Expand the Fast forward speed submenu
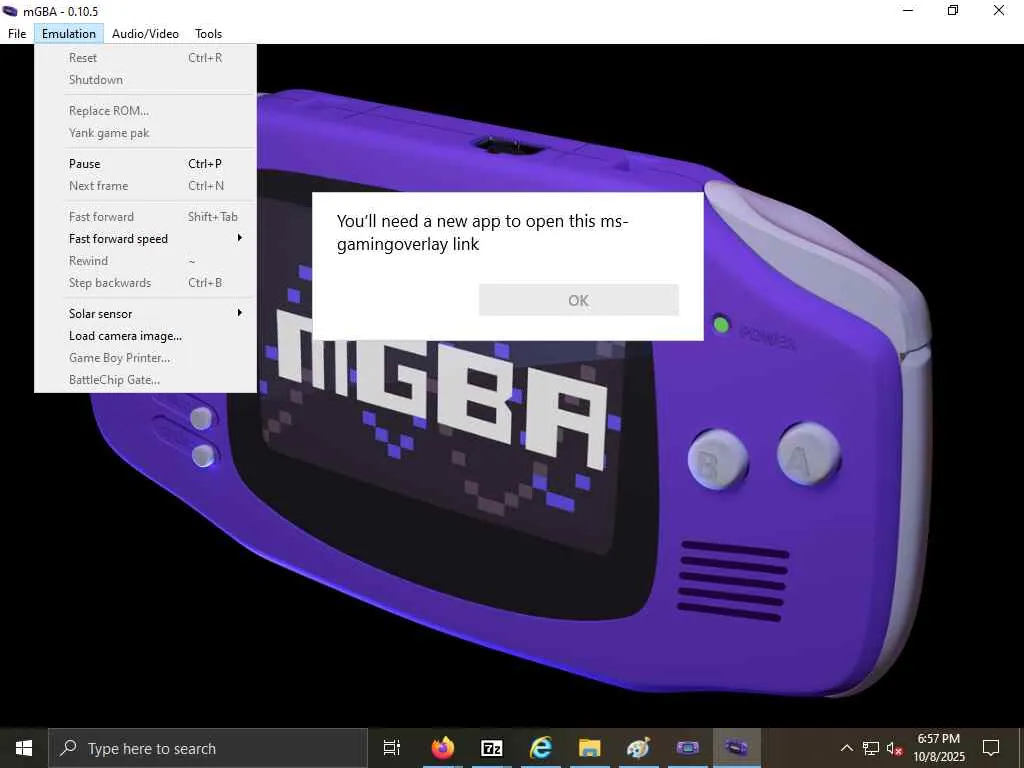The width and height of the screenshot is (1024, 768). [x=145, y=238]
